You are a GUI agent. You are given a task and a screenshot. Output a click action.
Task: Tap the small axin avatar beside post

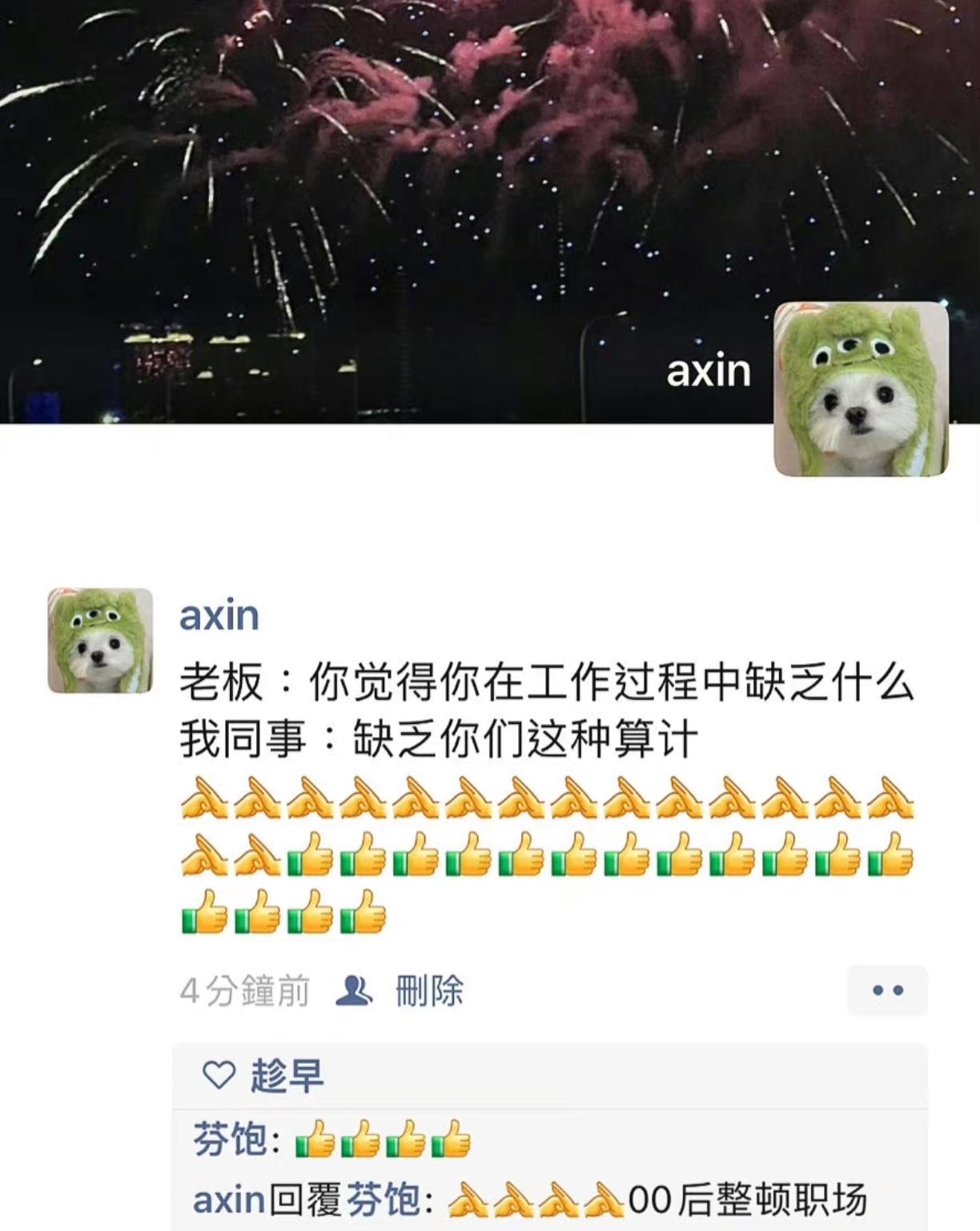(x=100, y=641)
